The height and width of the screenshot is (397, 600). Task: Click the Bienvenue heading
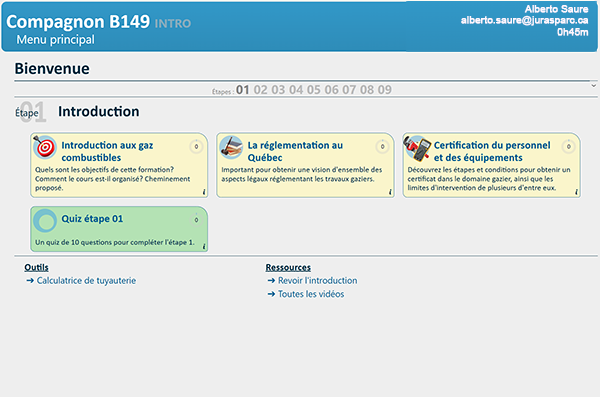click(x=52, y=69)
